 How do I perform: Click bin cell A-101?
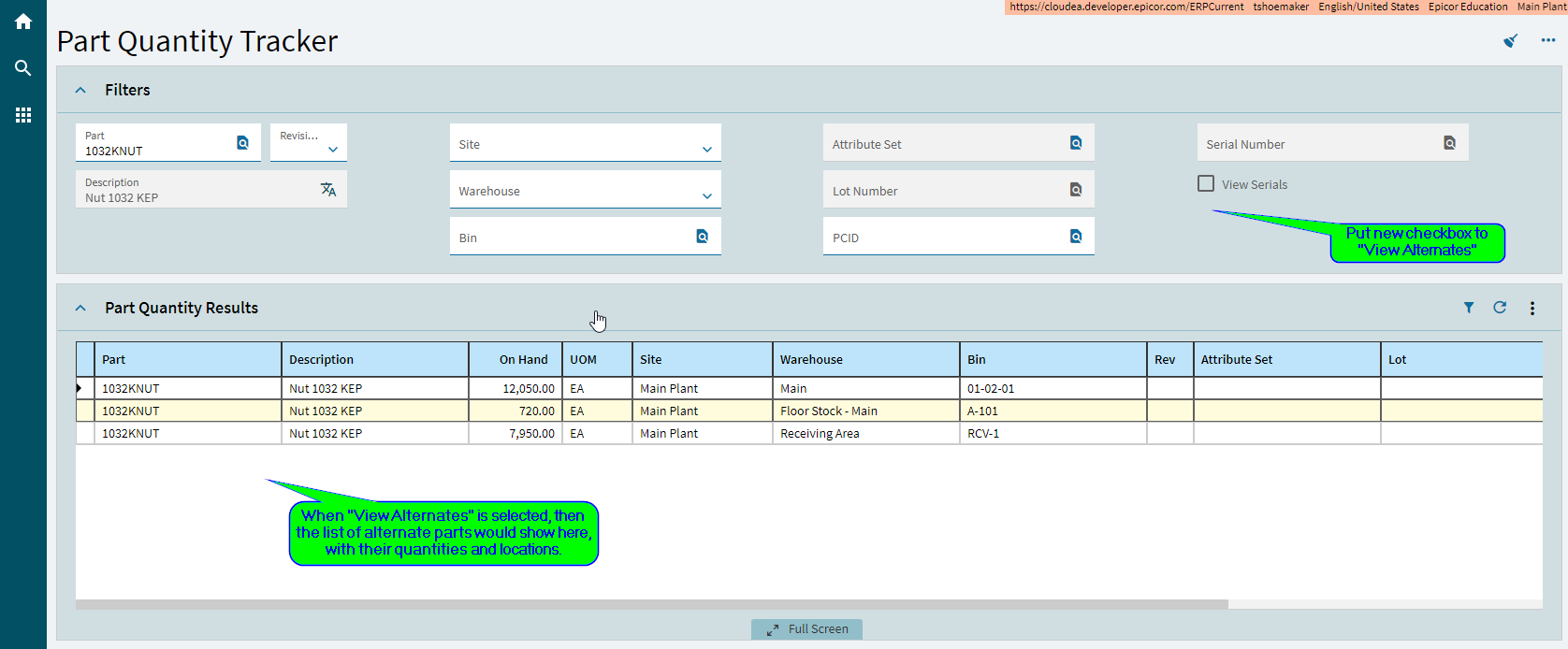pos(1053,411)
